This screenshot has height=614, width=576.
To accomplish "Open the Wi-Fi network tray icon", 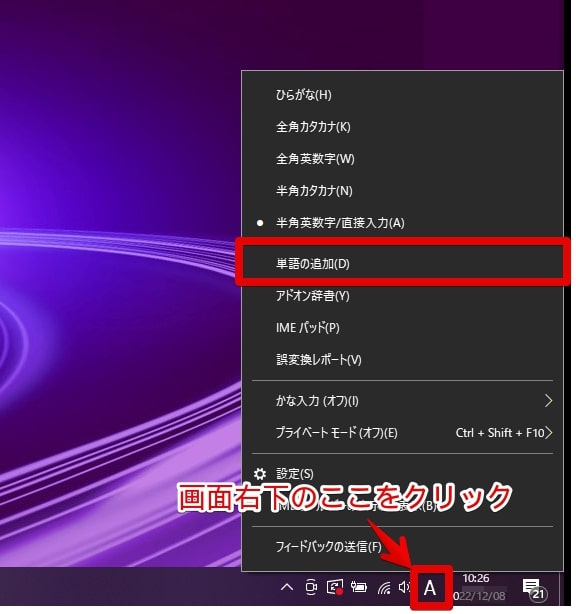I will click(384, 587).
